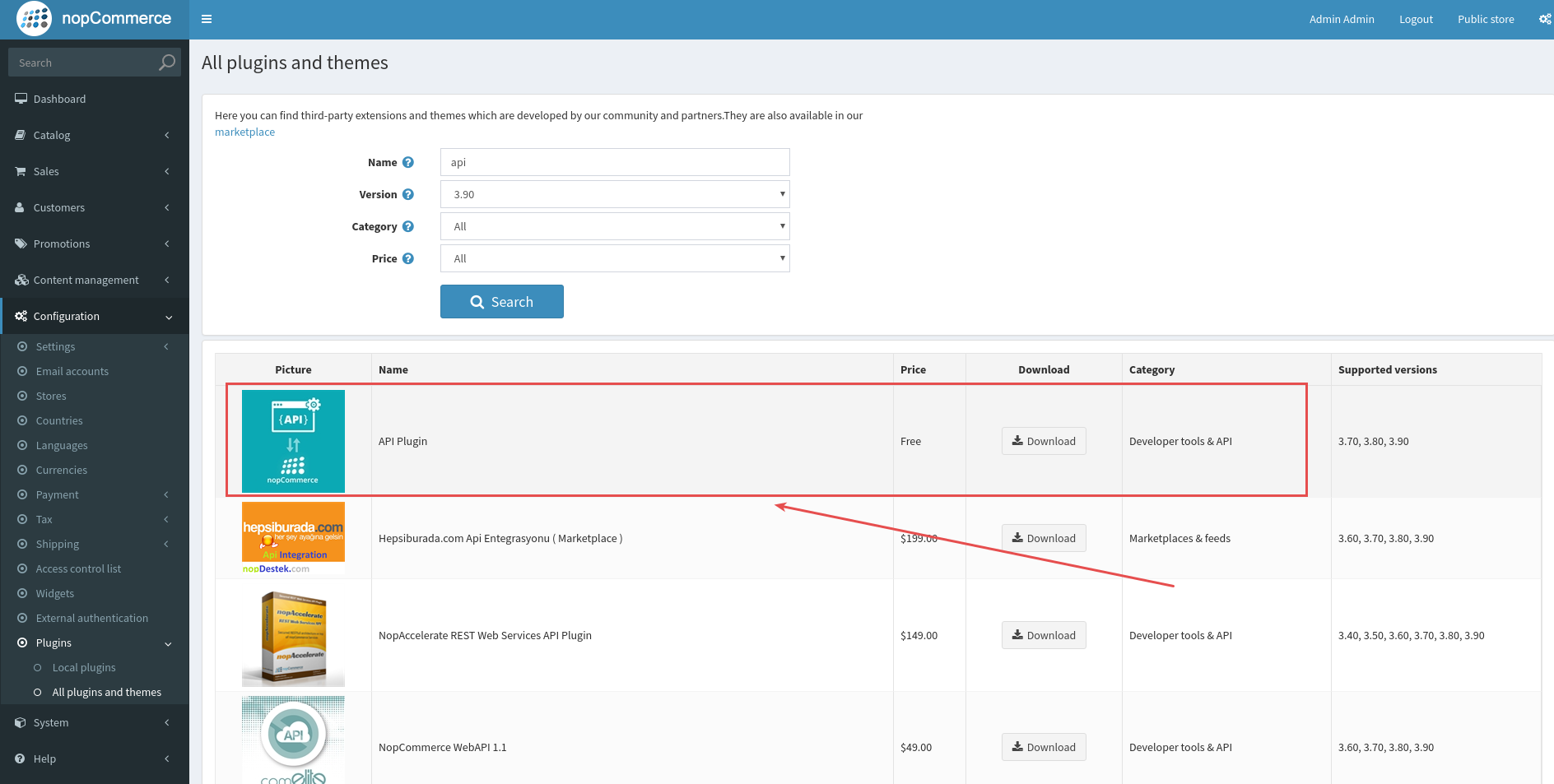Open the NopAccelerate box thumbnail

click(x=293, y=635)
